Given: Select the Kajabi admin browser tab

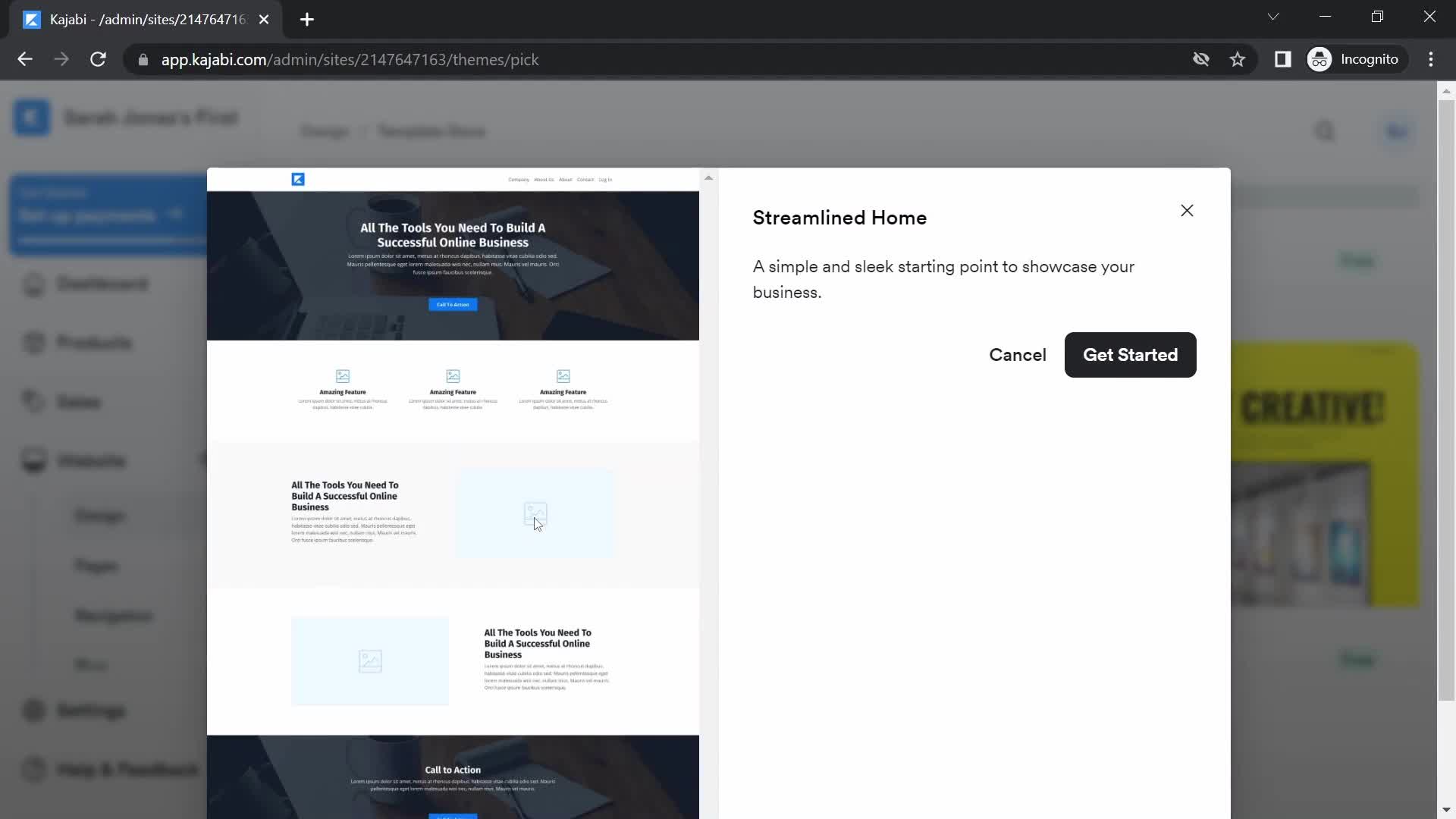Looking at the screenshot, I should [x=144, y=20].
